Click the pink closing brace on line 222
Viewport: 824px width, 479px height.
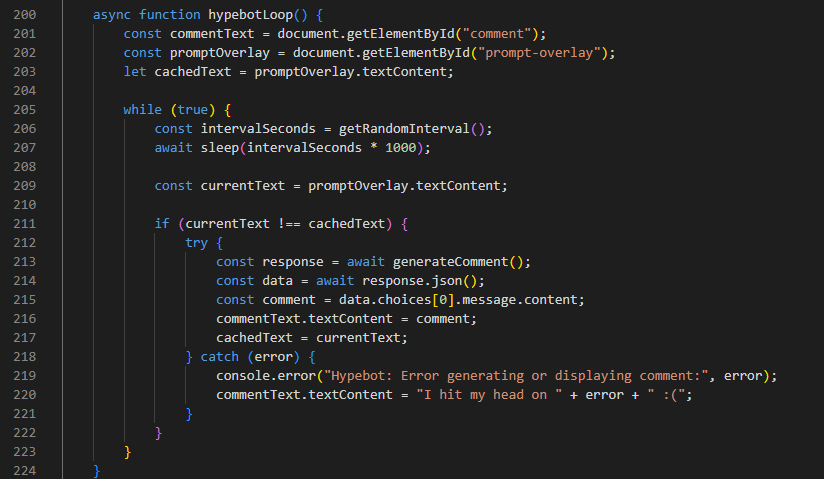(158, 433)
